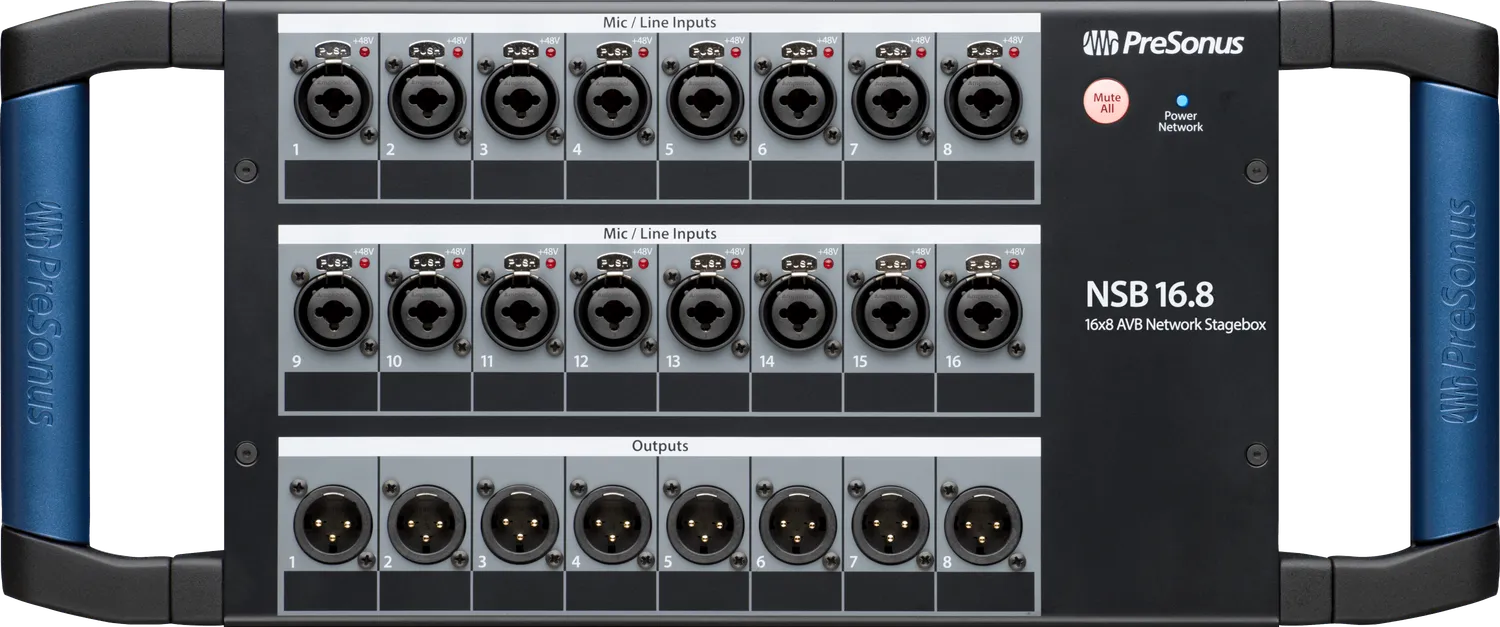This screenshot has height=627, width=1500.
Task: Click the Mic / Line Inputs header above input 1
Action: point(659,22)
